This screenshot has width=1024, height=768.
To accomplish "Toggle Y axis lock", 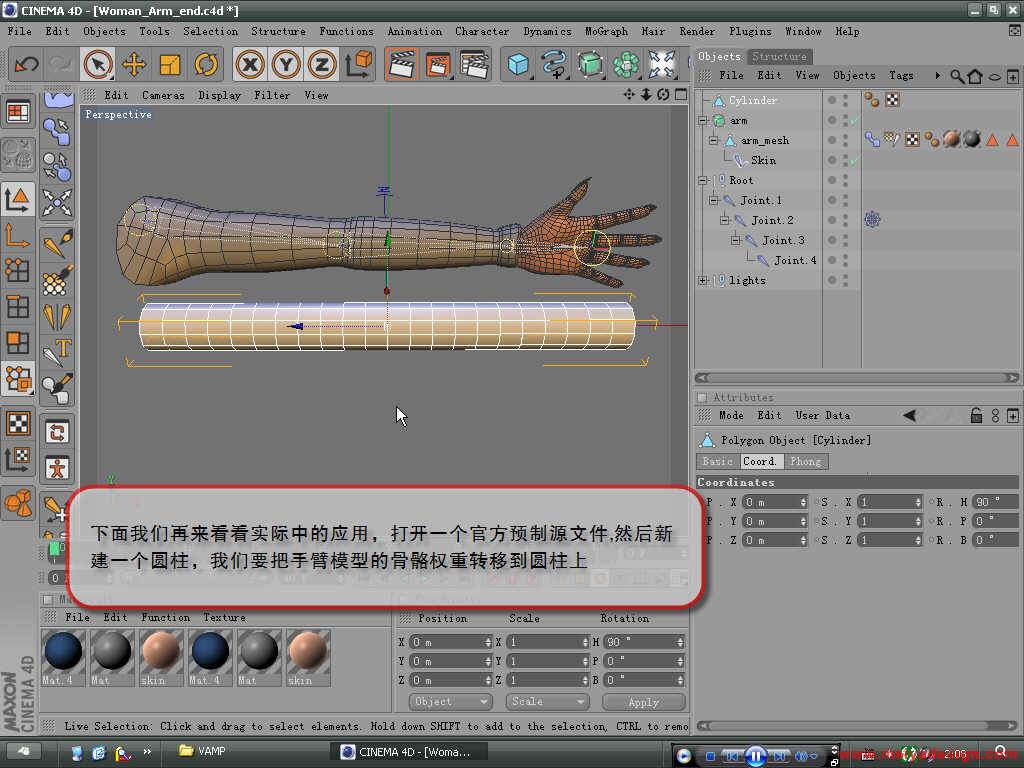I will (286, 65).
